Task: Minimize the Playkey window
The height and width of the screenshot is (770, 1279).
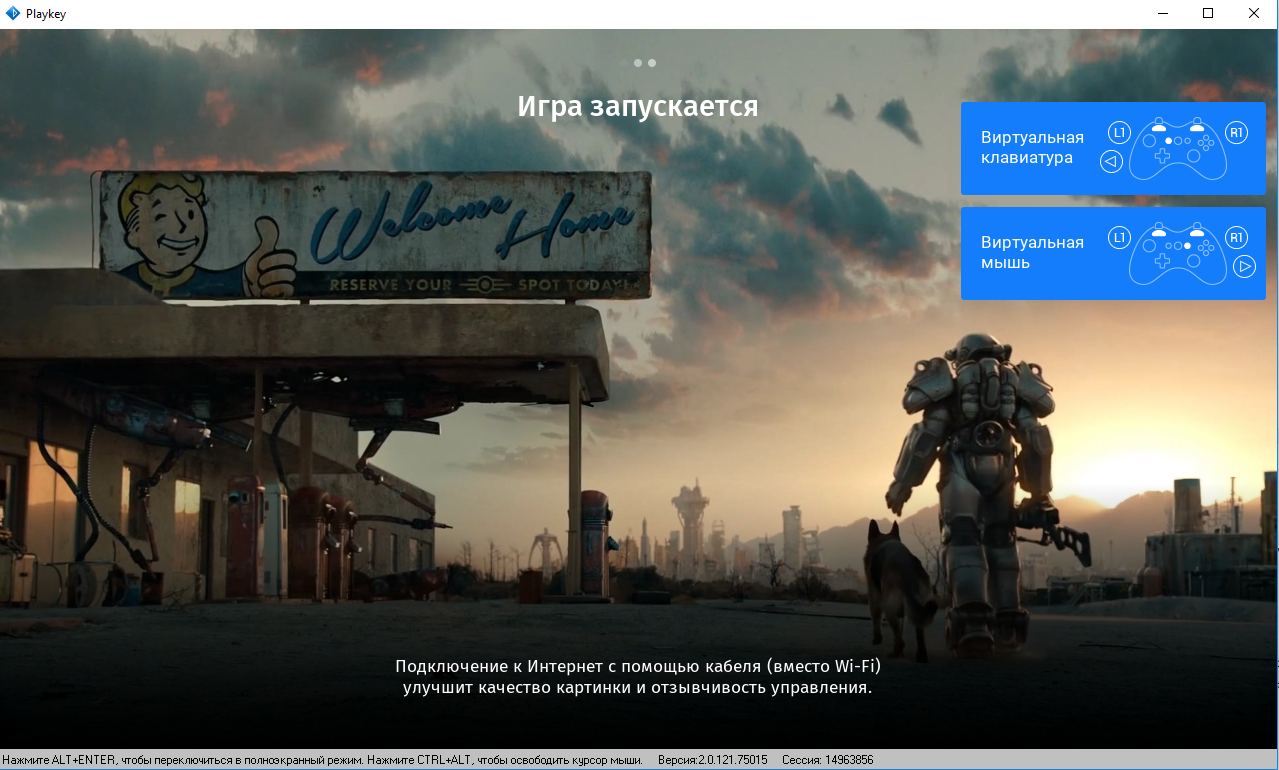Action: pyautogui.click(x=1163, y=14)
